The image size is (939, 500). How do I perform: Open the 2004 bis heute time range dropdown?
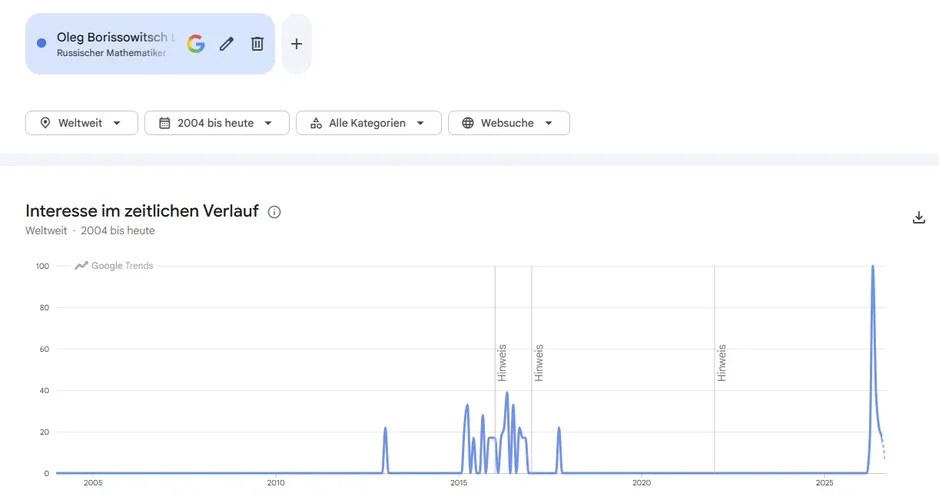pyautogui.click(x=217, y=123)
